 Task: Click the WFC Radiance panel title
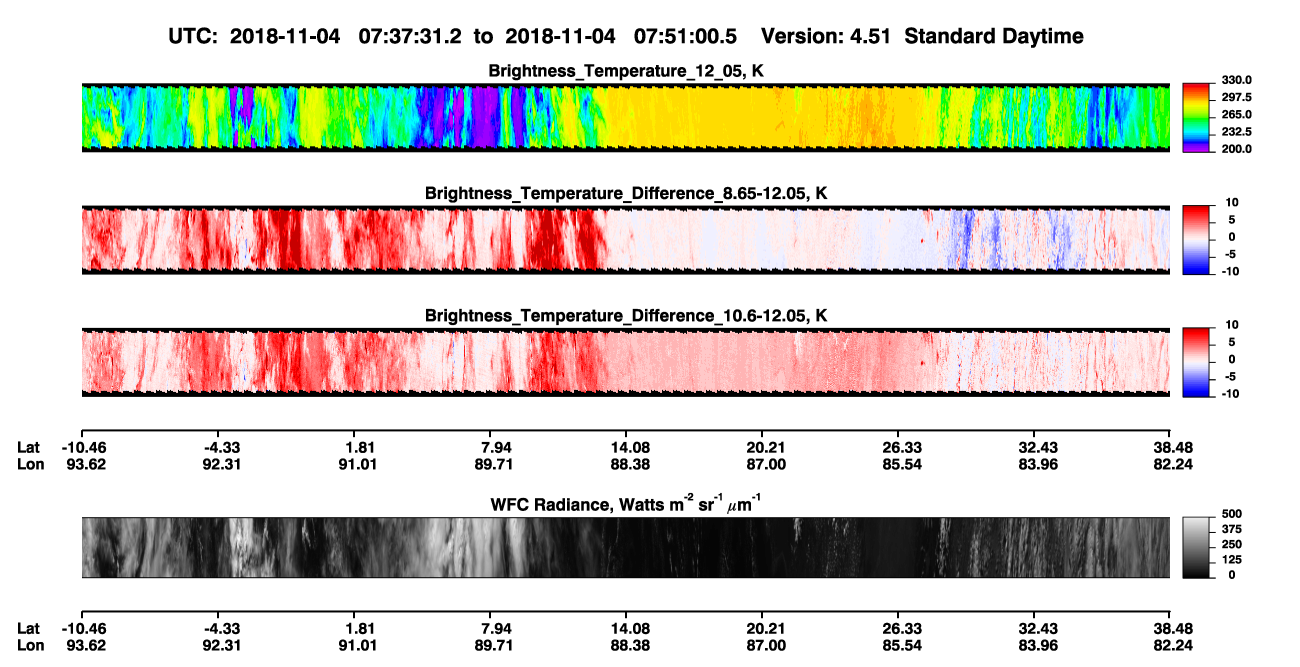(628, 503)
